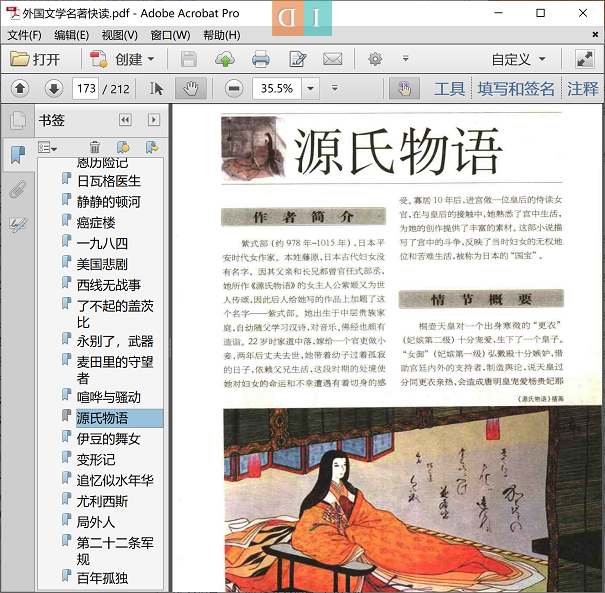Click the send email envelope icon
This screenshot has height=593, width=605.
[333, 59]
